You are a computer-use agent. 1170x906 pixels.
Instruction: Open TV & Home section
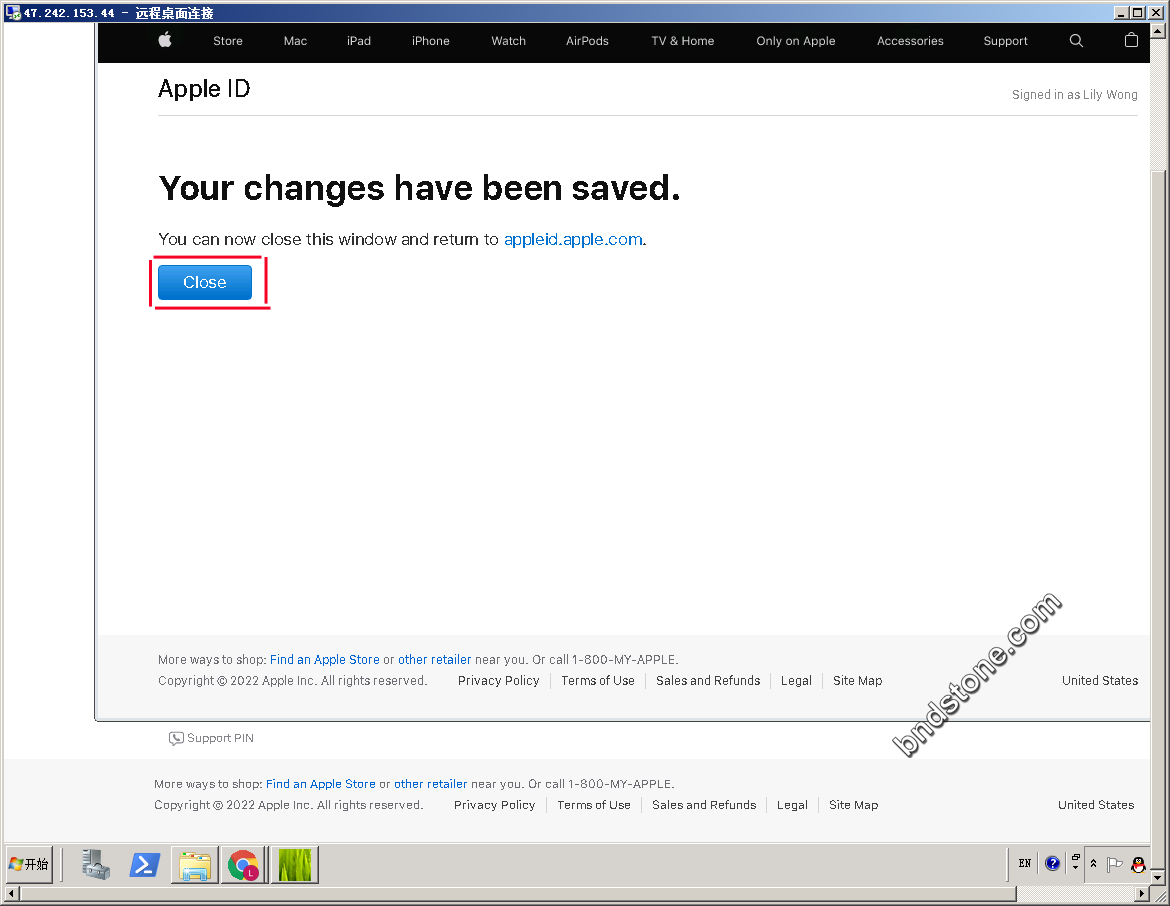pos(683,41)
